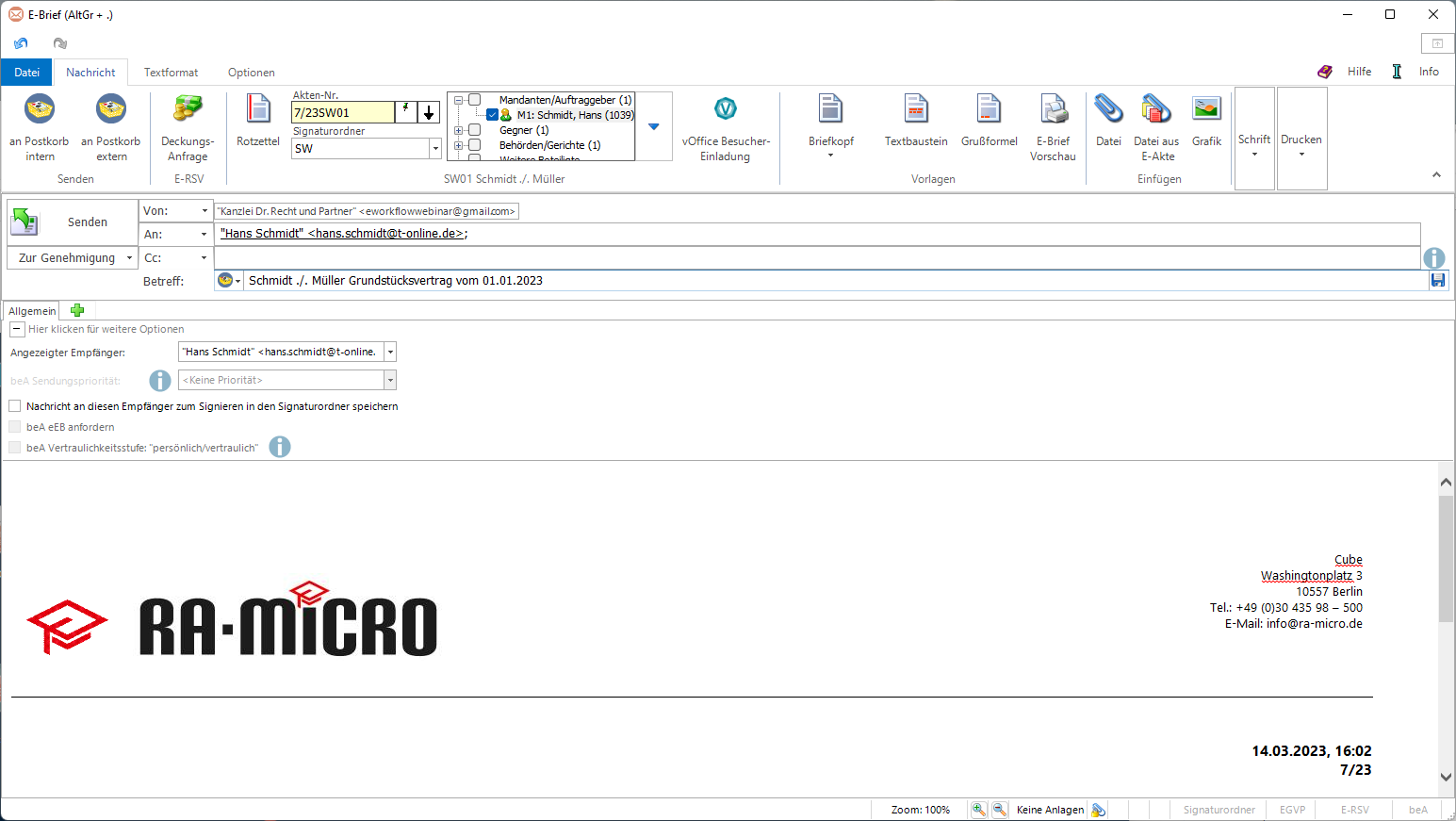Viewport: 1456px width, 821px height.
Task: Tick the Behörden/Gerichte checkbox
Action: pyautogui.click(x=475, y=145)
